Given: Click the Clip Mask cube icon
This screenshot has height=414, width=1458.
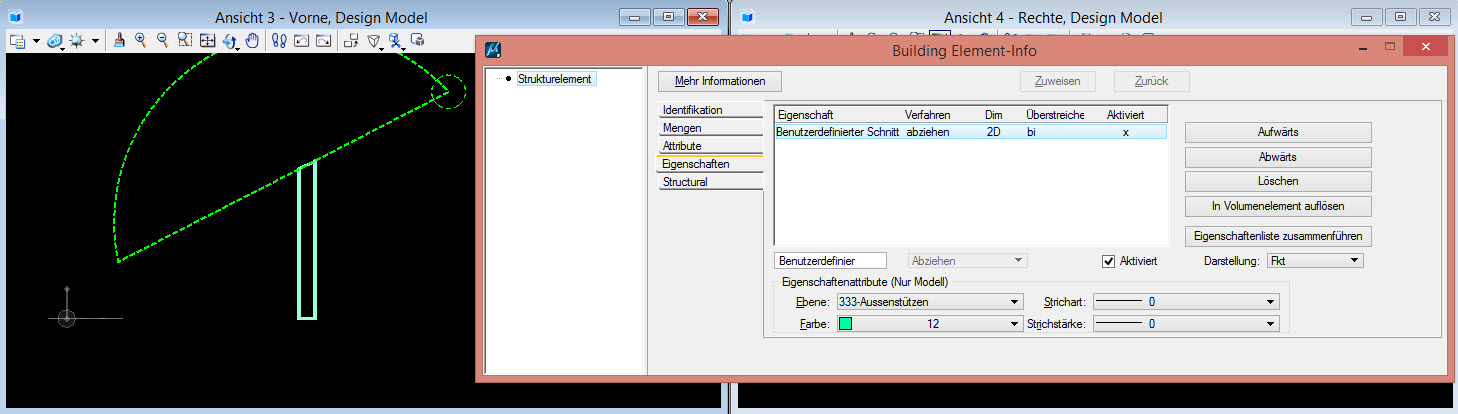Looking at the screenshot, I should tap(418, 41).
